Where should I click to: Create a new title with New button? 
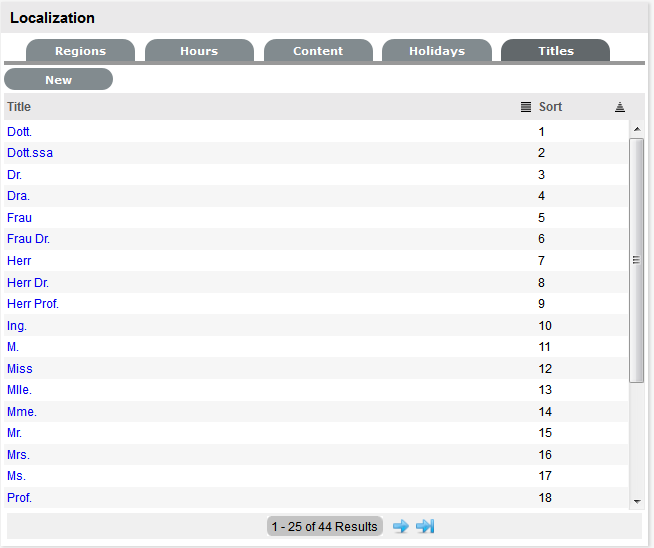click(x=58, y=80)
